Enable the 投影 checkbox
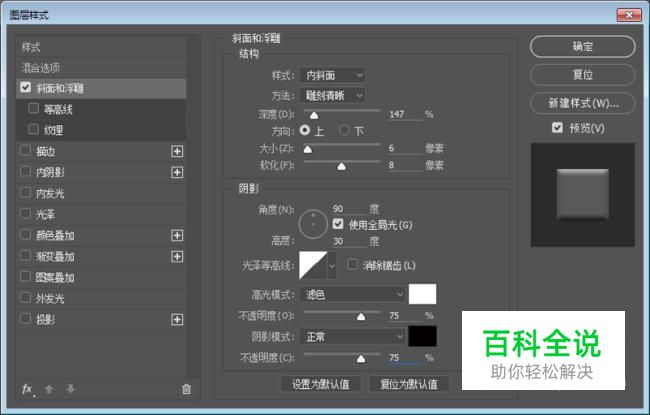Screen dimensions: 650x415 coord(25,319)
